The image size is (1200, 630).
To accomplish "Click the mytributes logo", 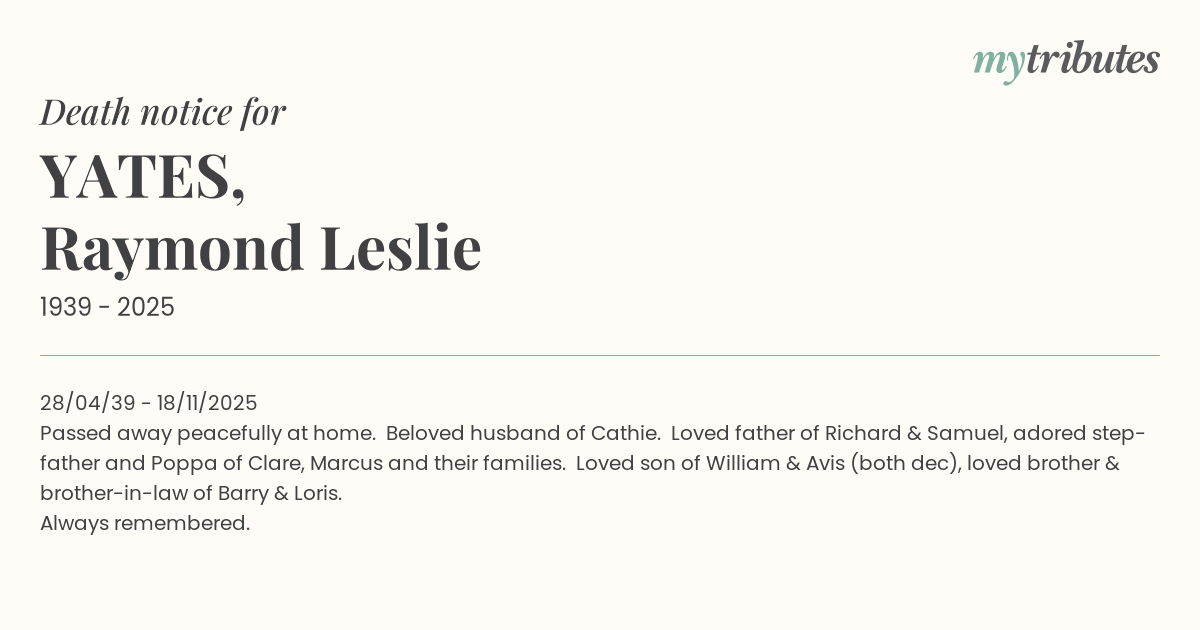I will click(x=1065, y=61).
